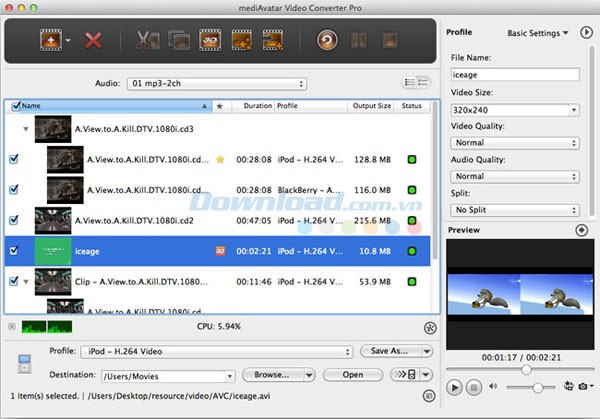This screenshot has width=600, height=419.
Task: Click the Stop conversion toolbar icon
Action: click(390, 40)
